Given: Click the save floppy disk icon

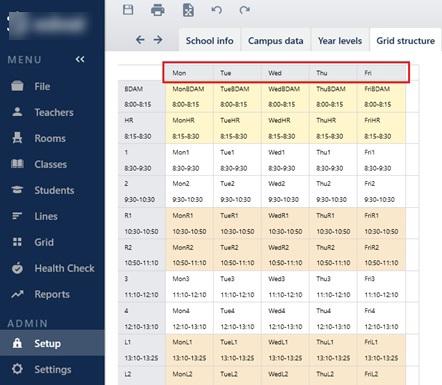Looking at the screenshot, I should pyautogui.click(x=128, y=10).
